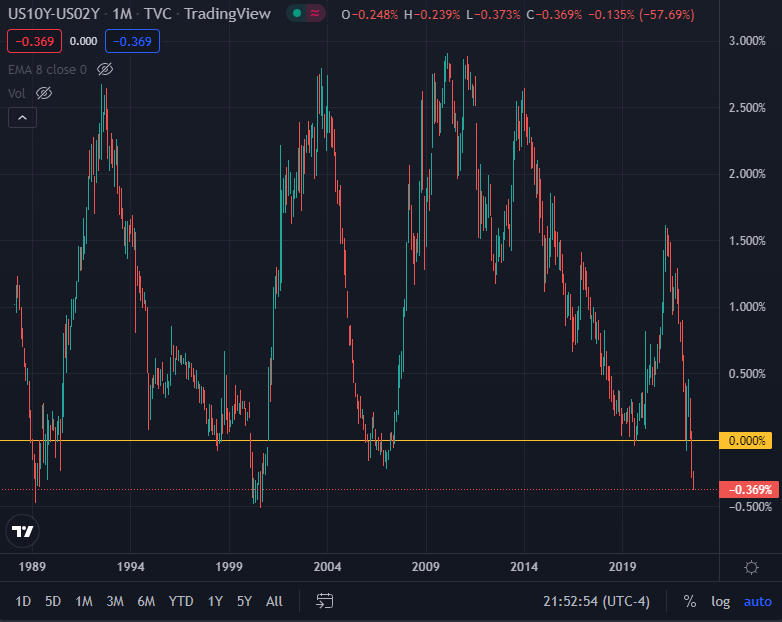This screenshot has width=782, height=622.
Task: Collapse the indicator legend with chevron
Action: tap(22, 118)
